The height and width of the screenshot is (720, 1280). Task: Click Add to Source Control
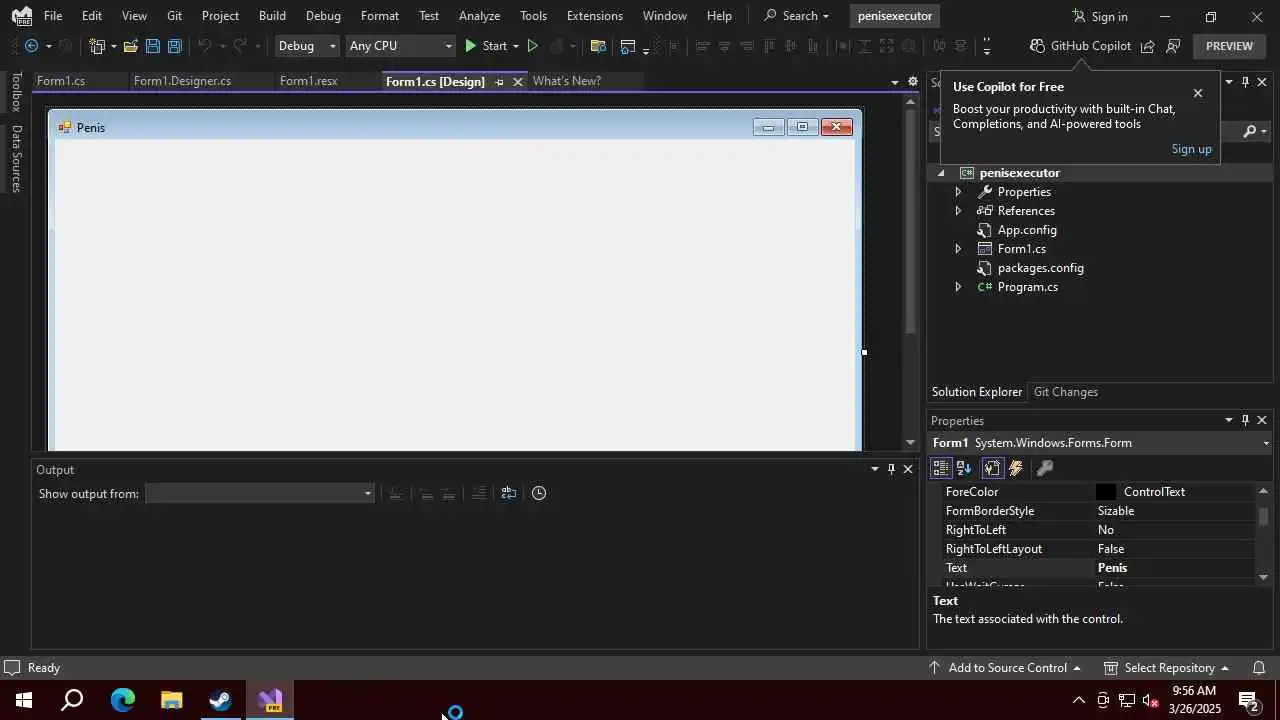tap(1005, 668)
